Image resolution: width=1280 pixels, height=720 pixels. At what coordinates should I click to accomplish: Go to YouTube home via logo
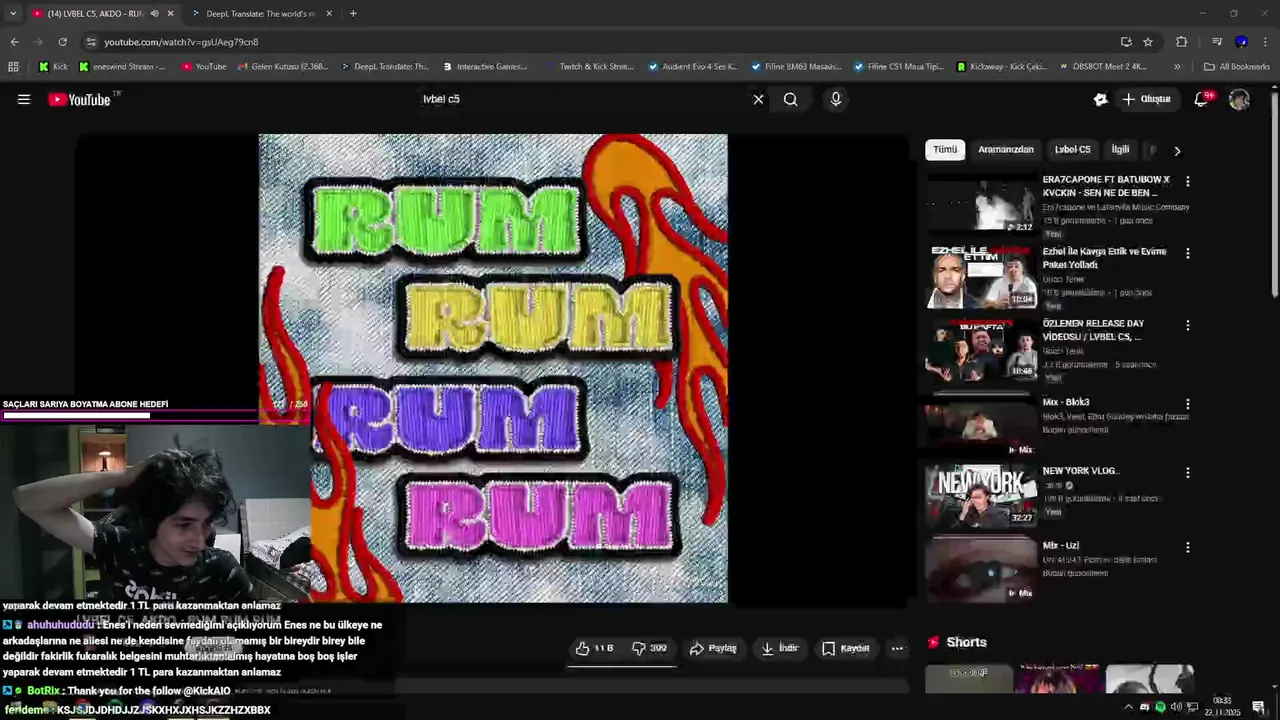coord(80,99)
